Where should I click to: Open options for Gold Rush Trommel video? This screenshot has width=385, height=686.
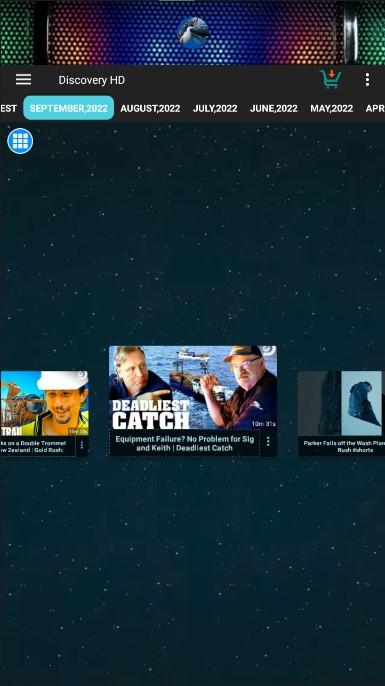pyautogui.click(x=82, y=445)
